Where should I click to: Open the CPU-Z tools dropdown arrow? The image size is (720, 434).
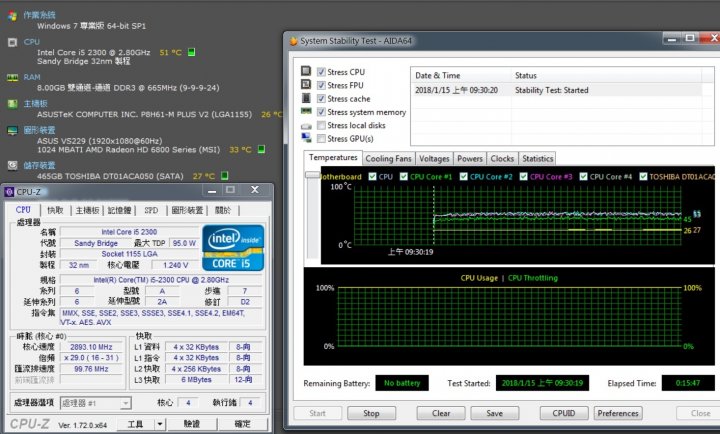(x=160, y=423)
